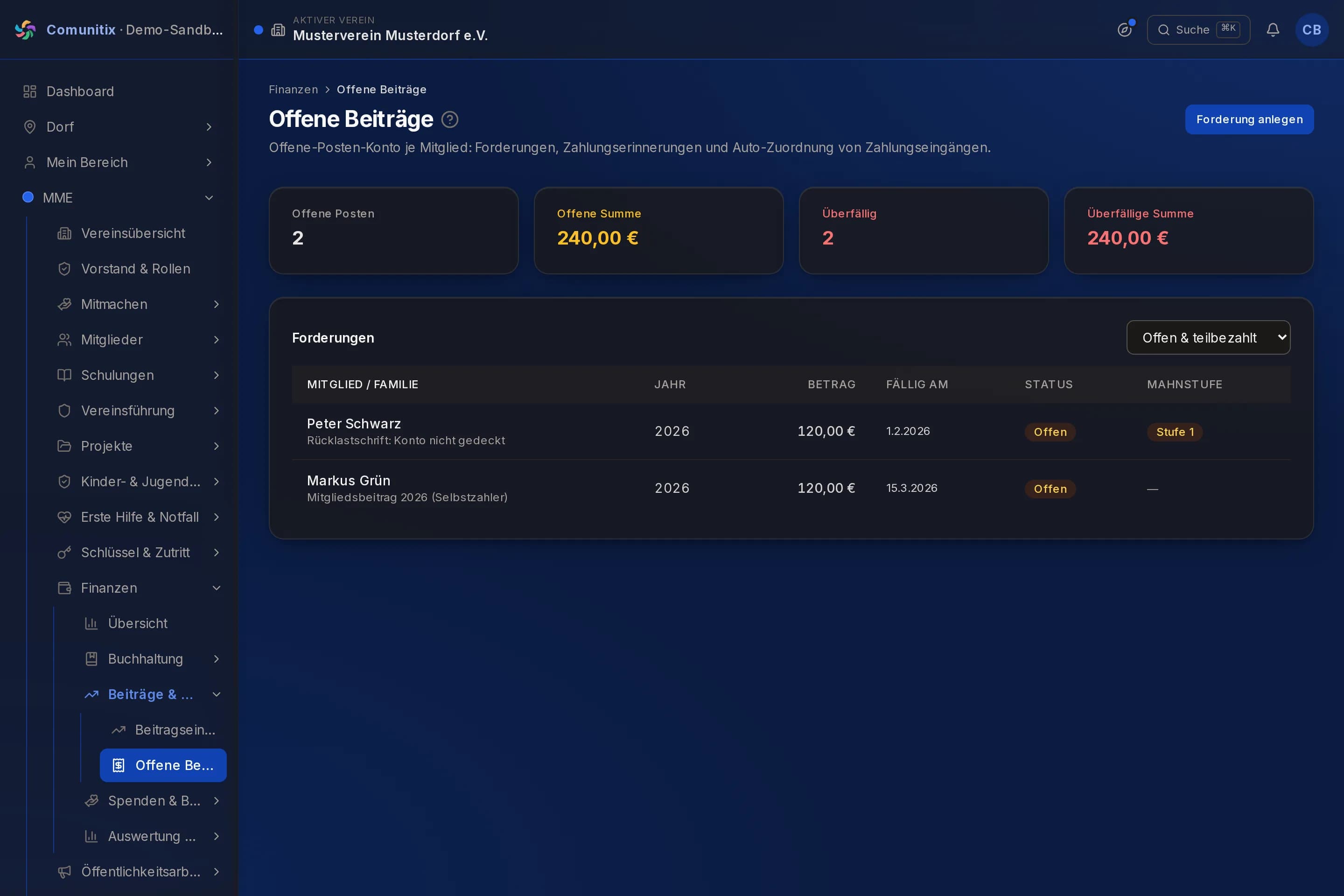Collapse the MME section chevron
This screenshot has height=896, width=1344.
tap(209, 198)
